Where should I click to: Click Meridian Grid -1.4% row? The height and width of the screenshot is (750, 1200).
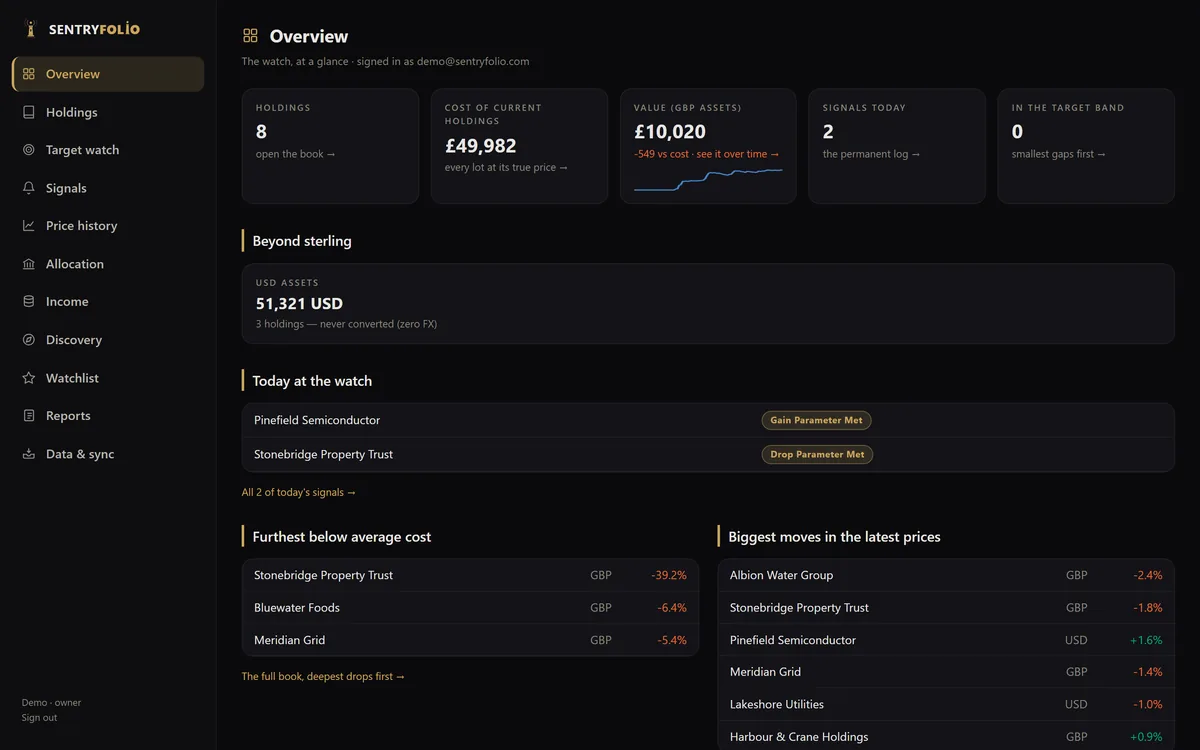946,672
